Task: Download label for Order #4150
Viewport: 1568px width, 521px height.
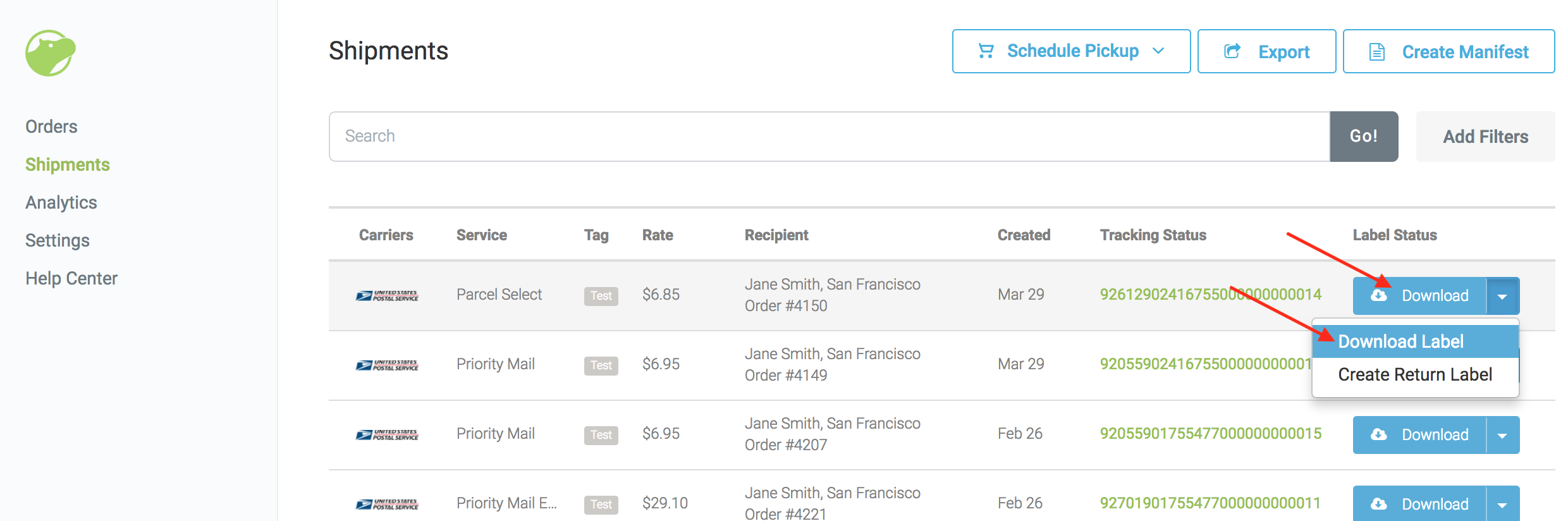Action: [1419, 296]
